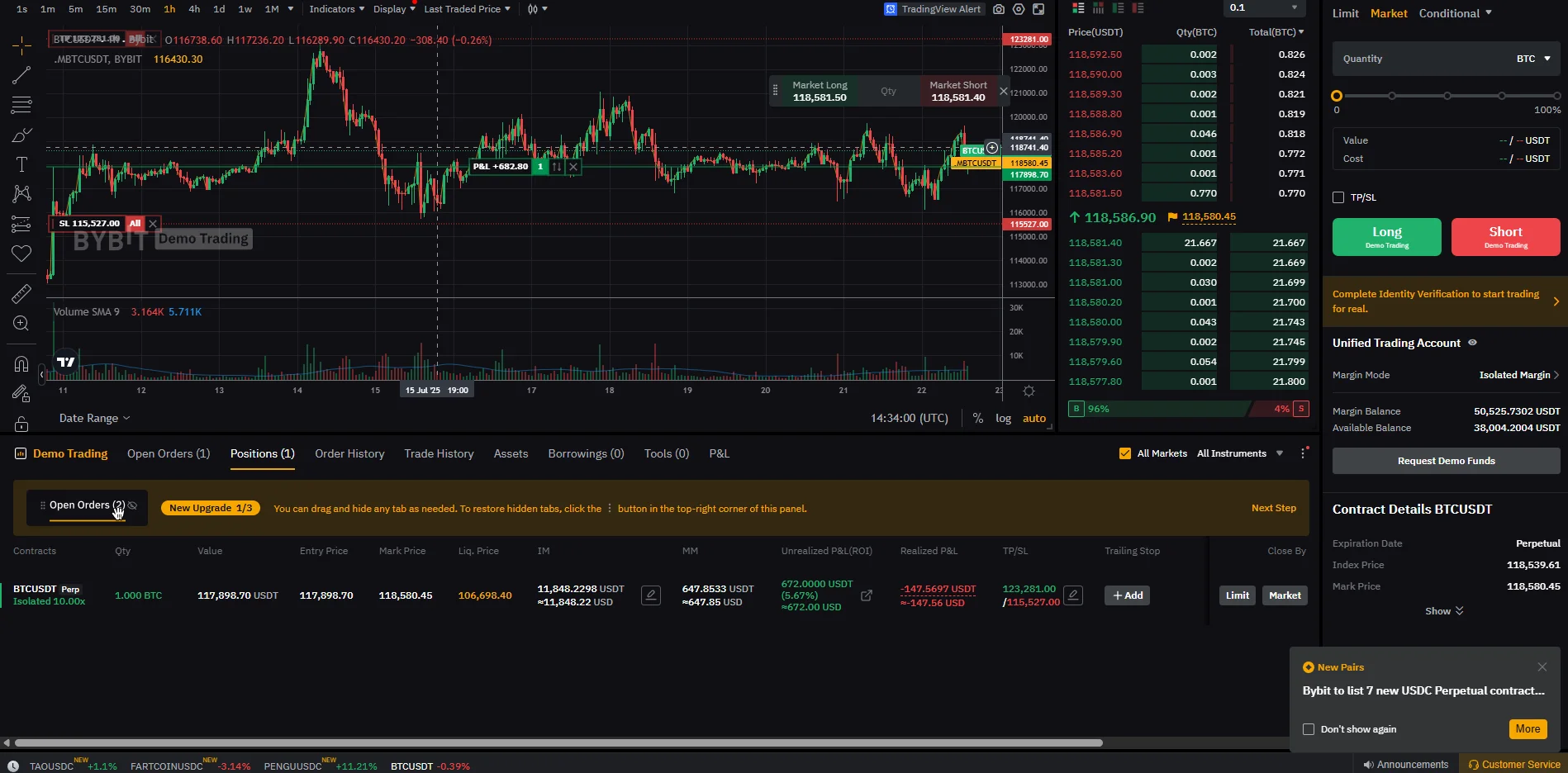Click the red Short button

(x=1505, y=237)
